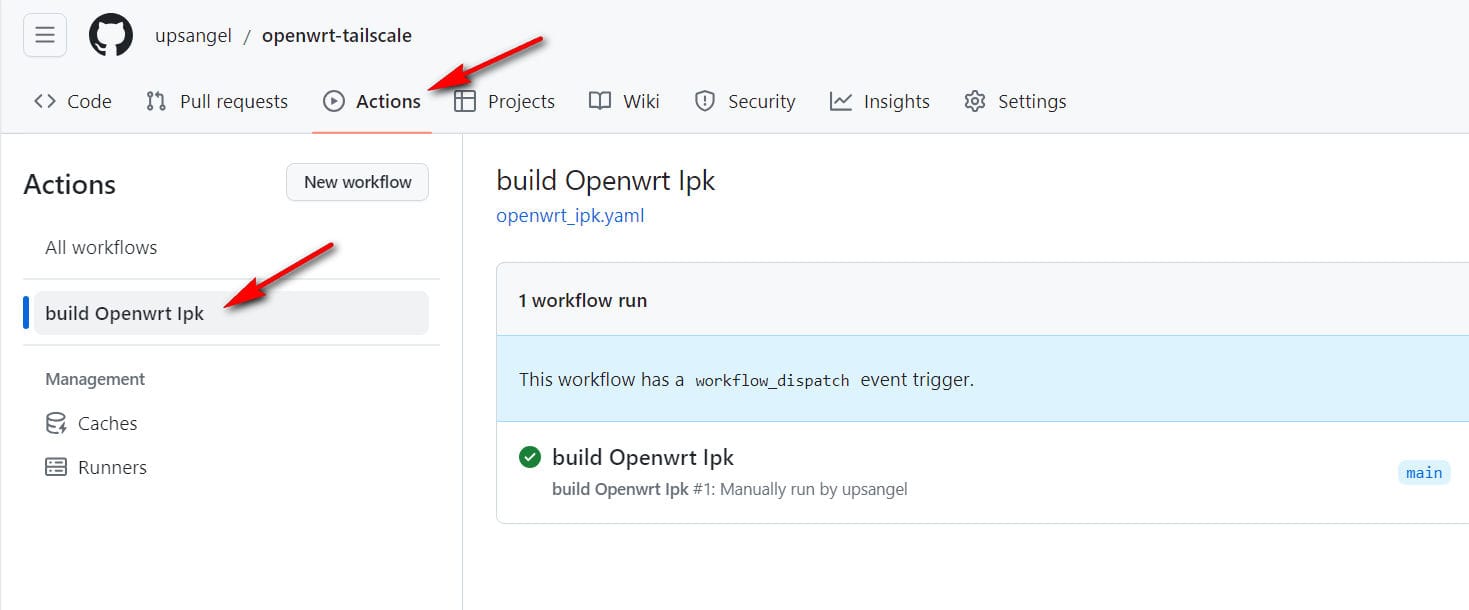Open the Projects tab
This screenshot has height=610, width=1469.
(x=505, y=101)
